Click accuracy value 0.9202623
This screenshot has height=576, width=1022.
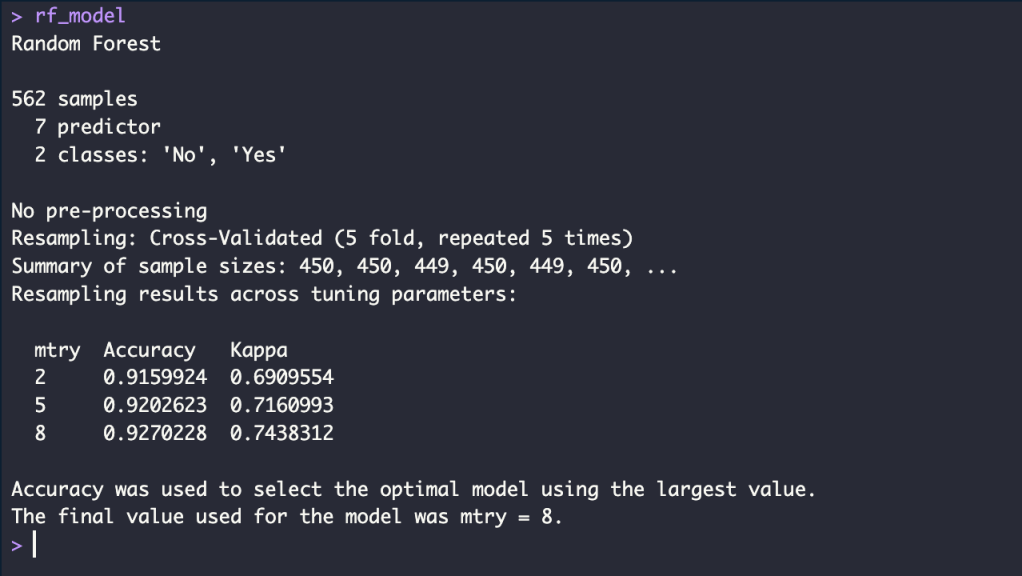(x=155, y=406)
